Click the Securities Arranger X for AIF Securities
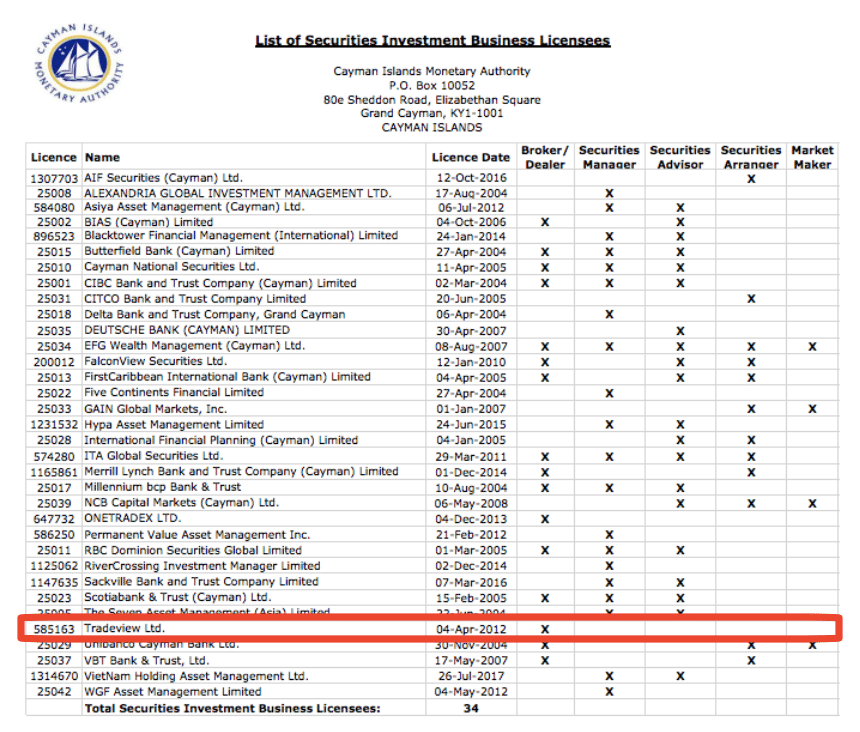The image size is (860, 732). [751, 179]
